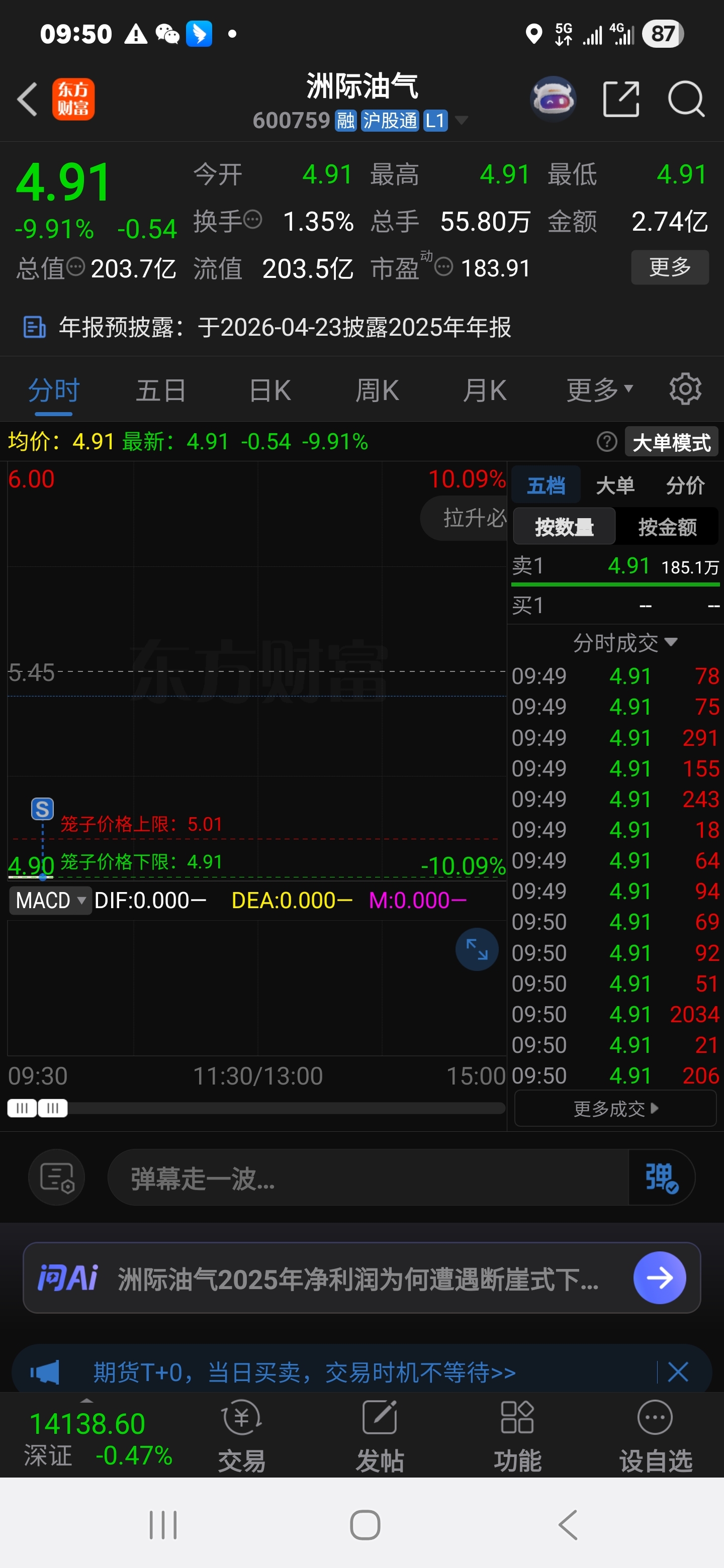The width and height of the screenshot is (724, 1568).
Task: Tap the 2034 volume trade row
Action: point(615,1014)
